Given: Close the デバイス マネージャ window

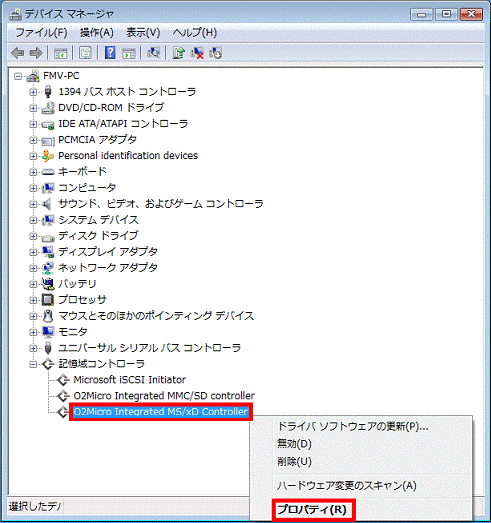Looking at the screenshot, I should click(x=471, y=14).
